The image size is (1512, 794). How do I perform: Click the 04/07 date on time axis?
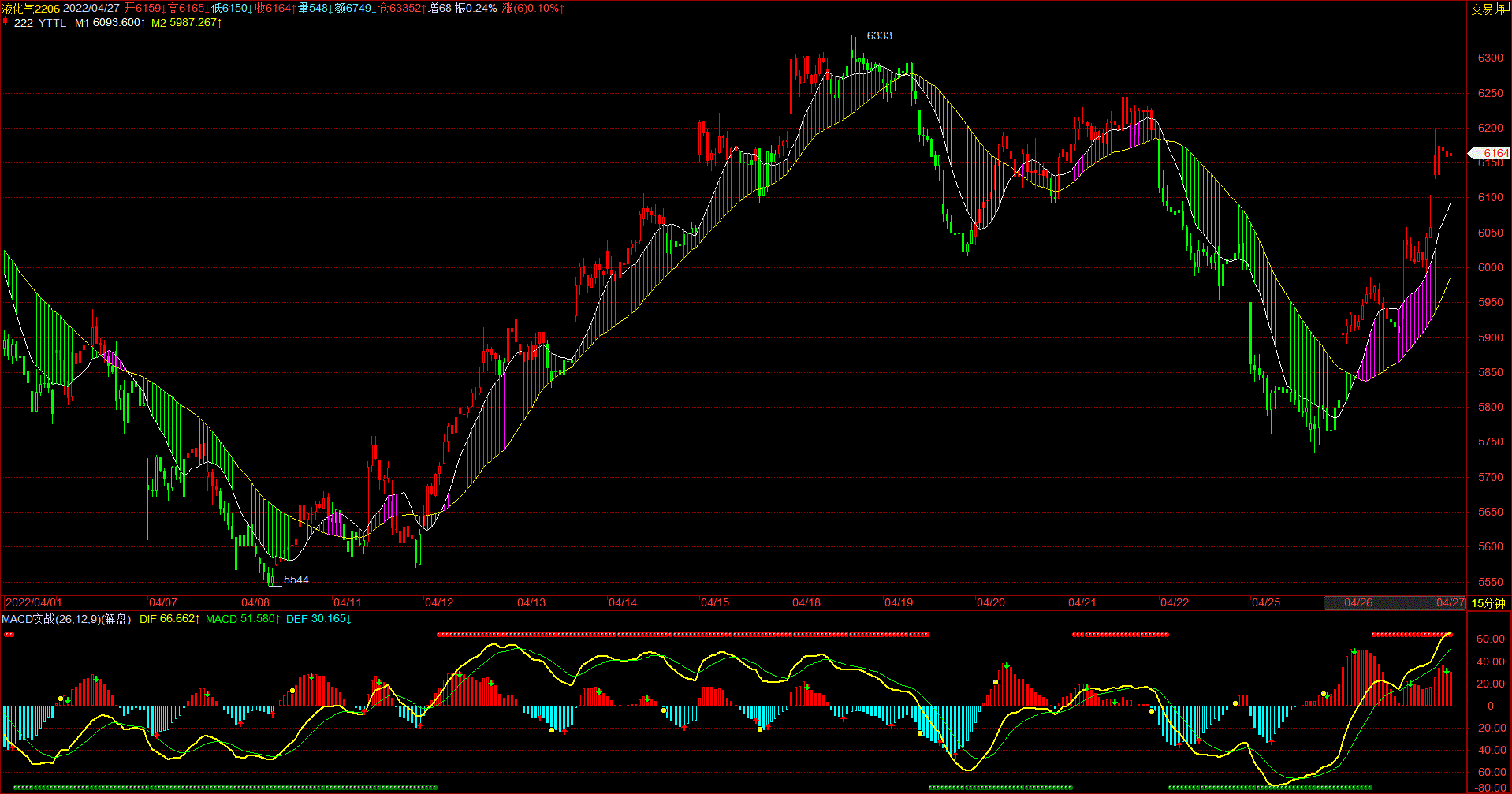[163, 602]
